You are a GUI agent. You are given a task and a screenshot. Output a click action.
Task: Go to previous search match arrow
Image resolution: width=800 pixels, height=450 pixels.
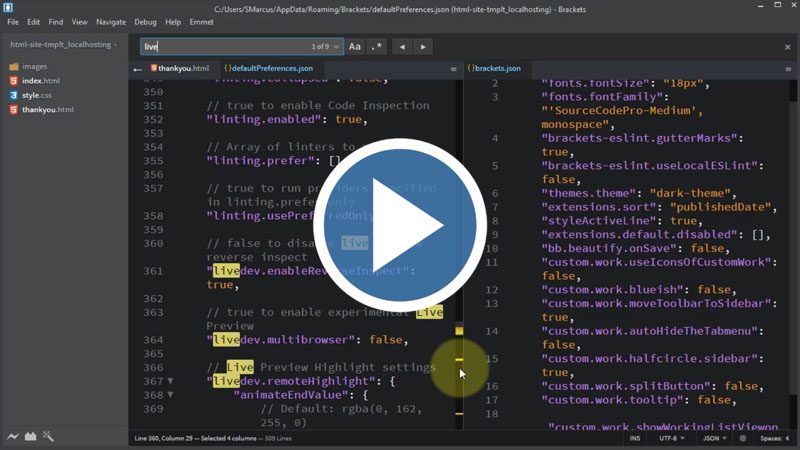click(x=402, y=47)
